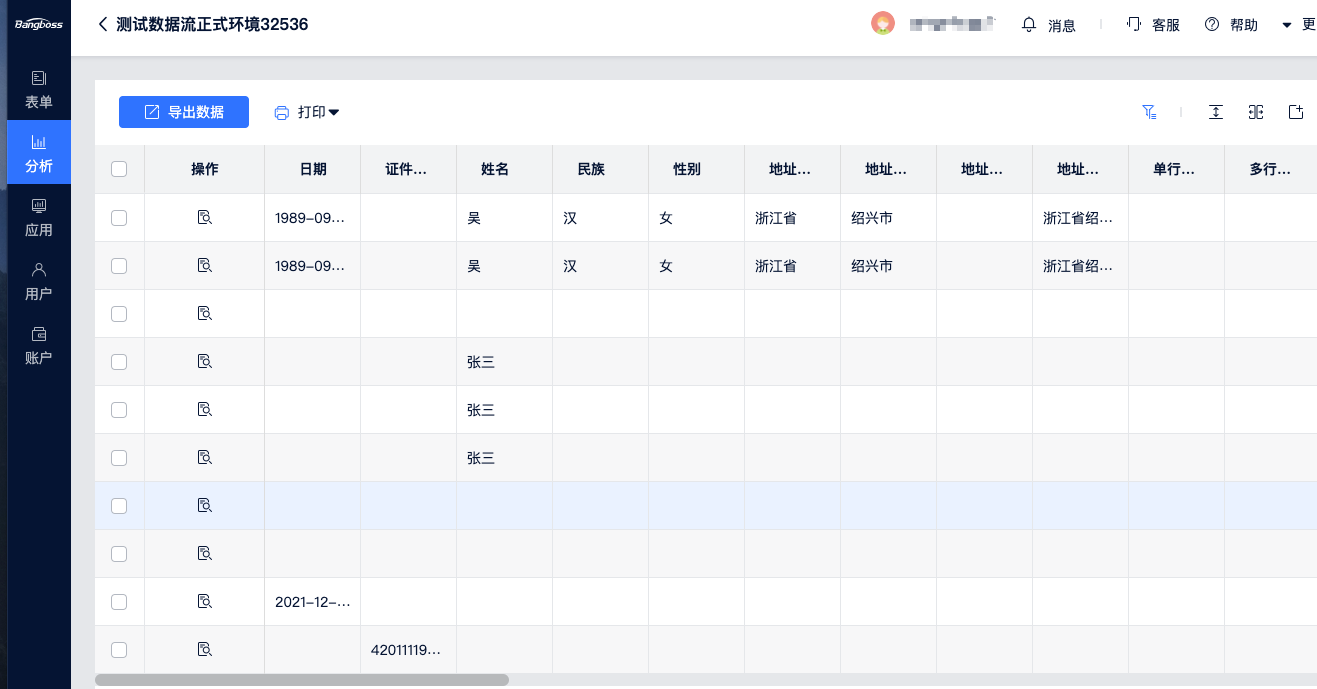Viewport: 1317px width, 689px height.
Task: Toggle the select-all header checkbox
Action: [119, 169]
